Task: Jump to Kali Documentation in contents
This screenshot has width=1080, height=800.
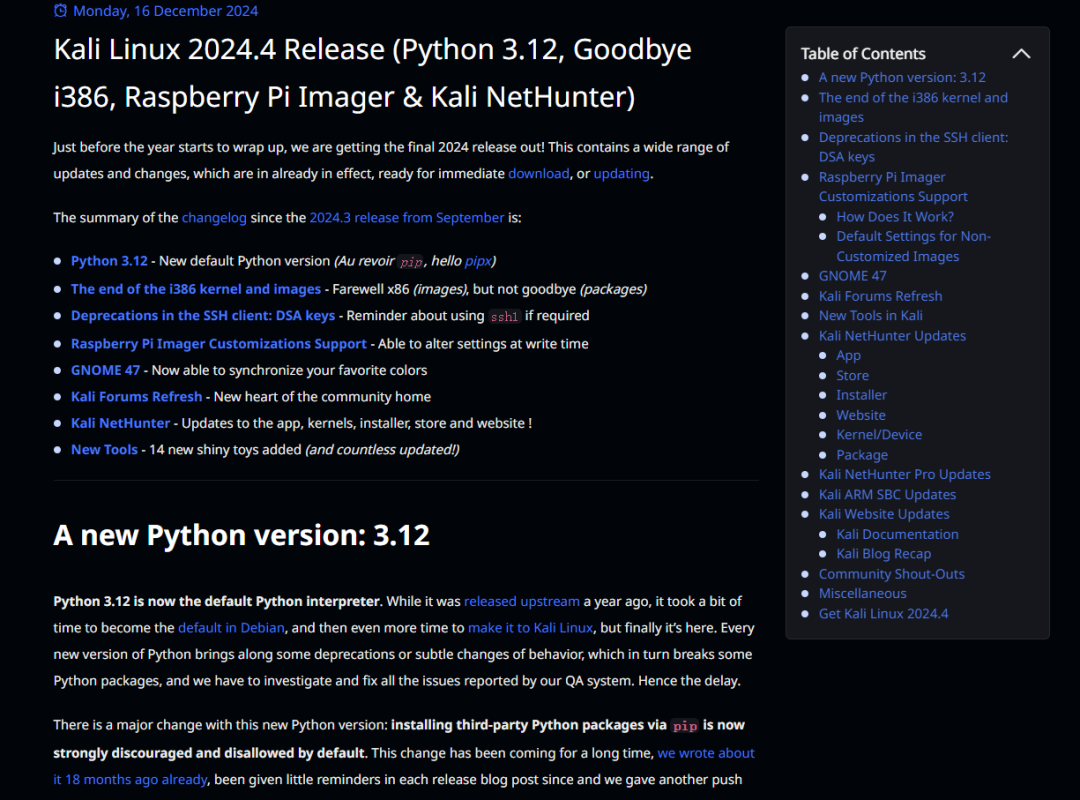Action: tap(897, 535)
